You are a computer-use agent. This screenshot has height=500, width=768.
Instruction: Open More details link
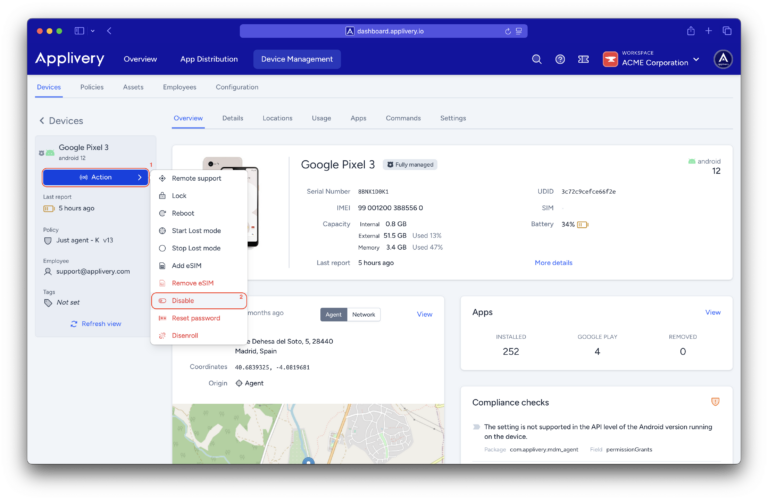[553, 263]
